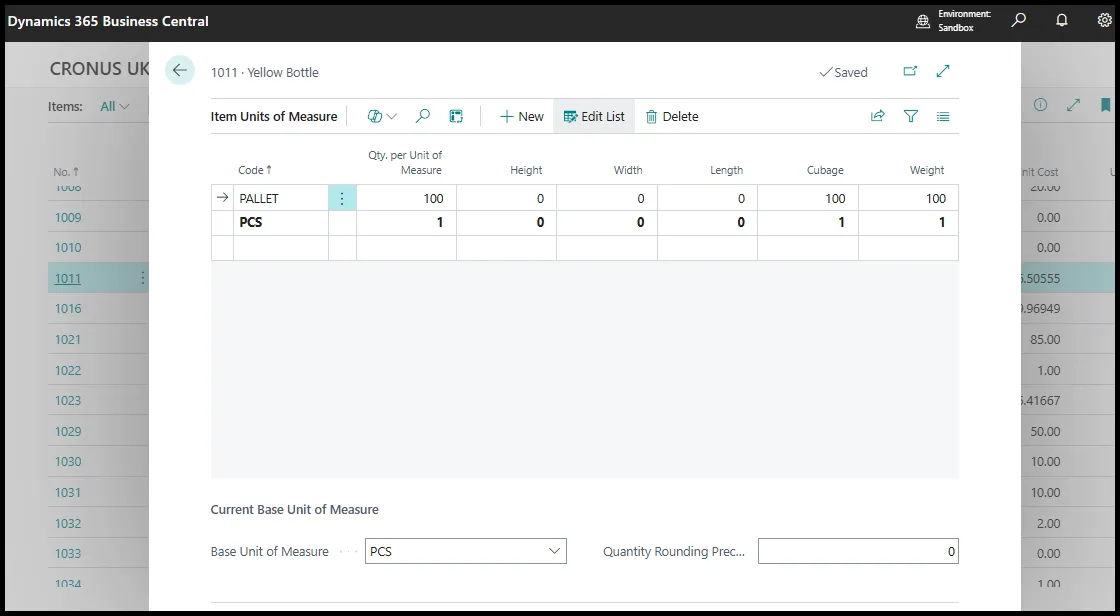The height and width of the screenshot is (616, 1120).
Task: Click the bookmark icon in the background page
Action: tap(1106, 105)
